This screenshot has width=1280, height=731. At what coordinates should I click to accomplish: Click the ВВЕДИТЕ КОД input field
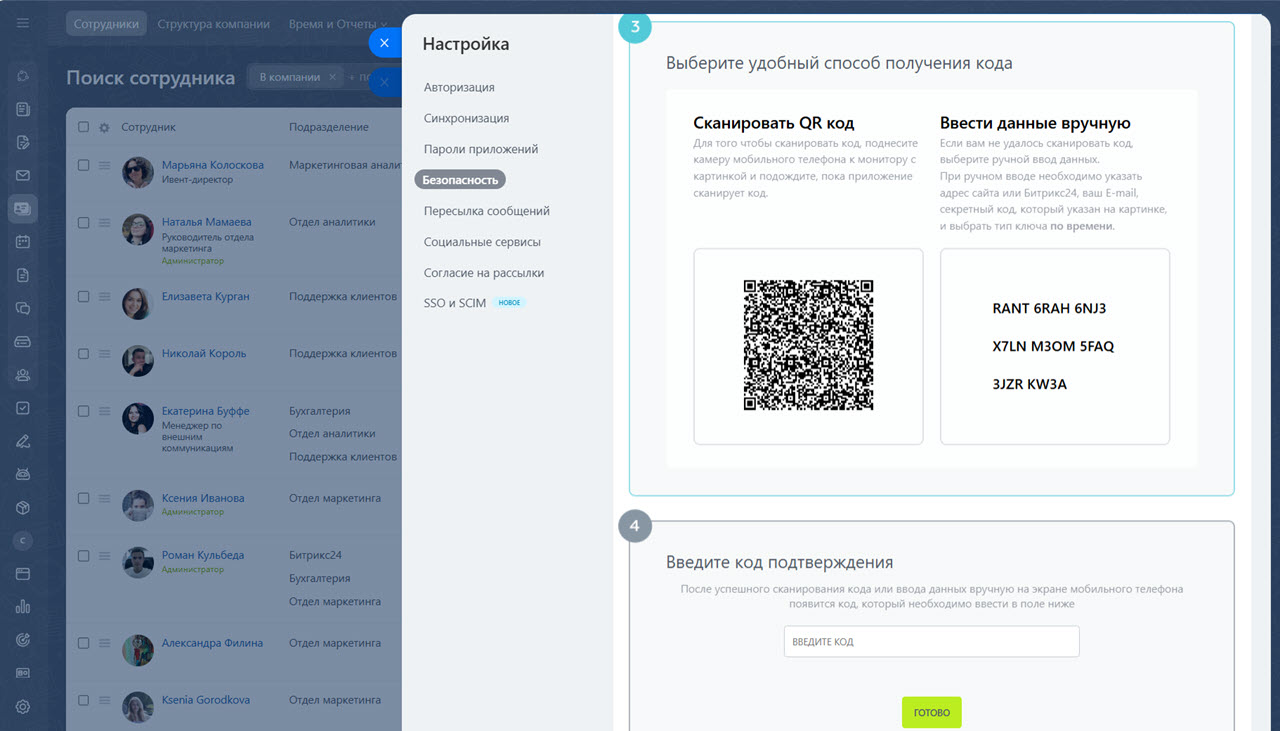pyautogui.click(x=930, y=641)
